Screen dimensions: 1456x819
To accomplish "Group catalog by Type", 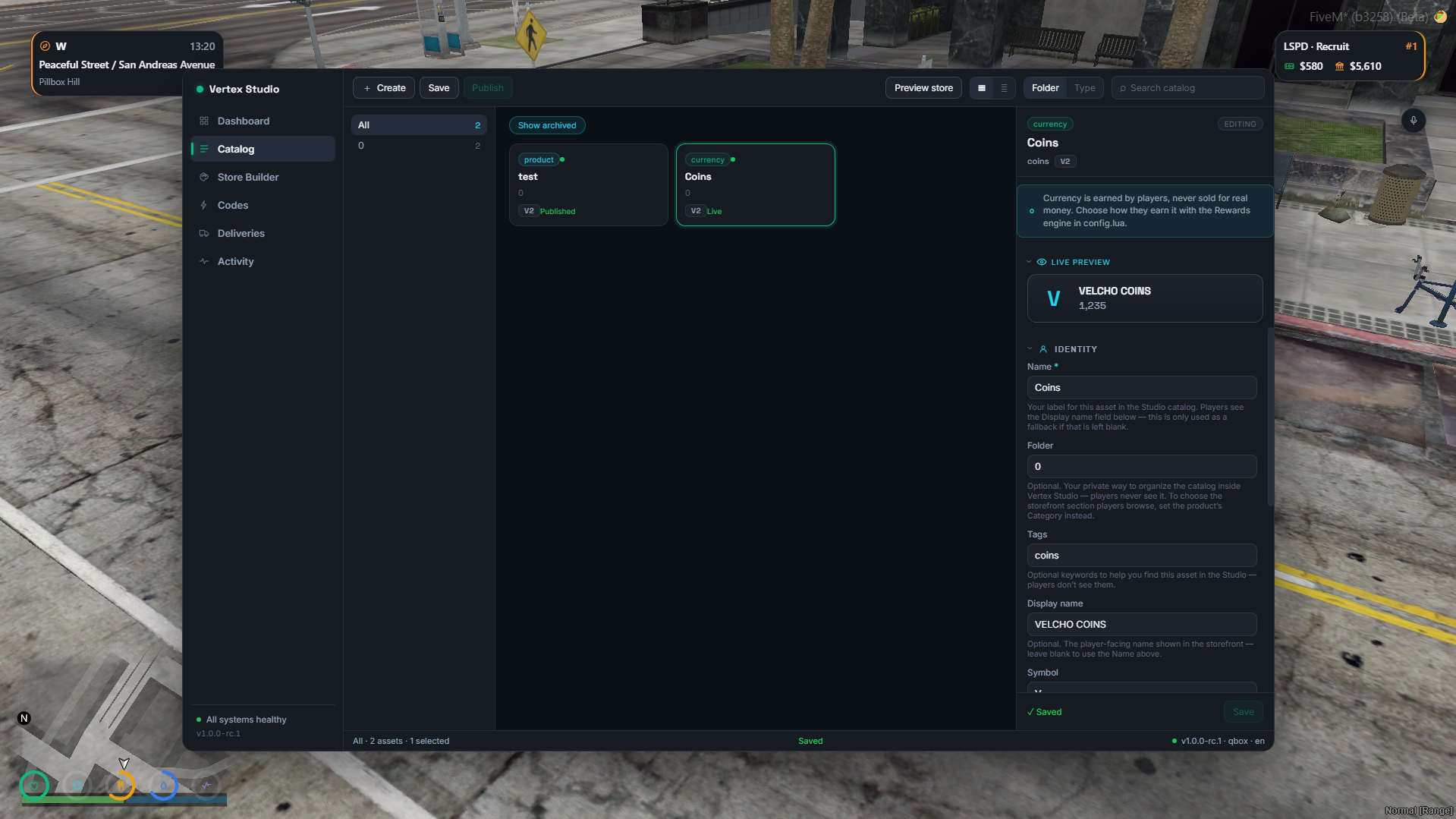I will pos(1084,88).
